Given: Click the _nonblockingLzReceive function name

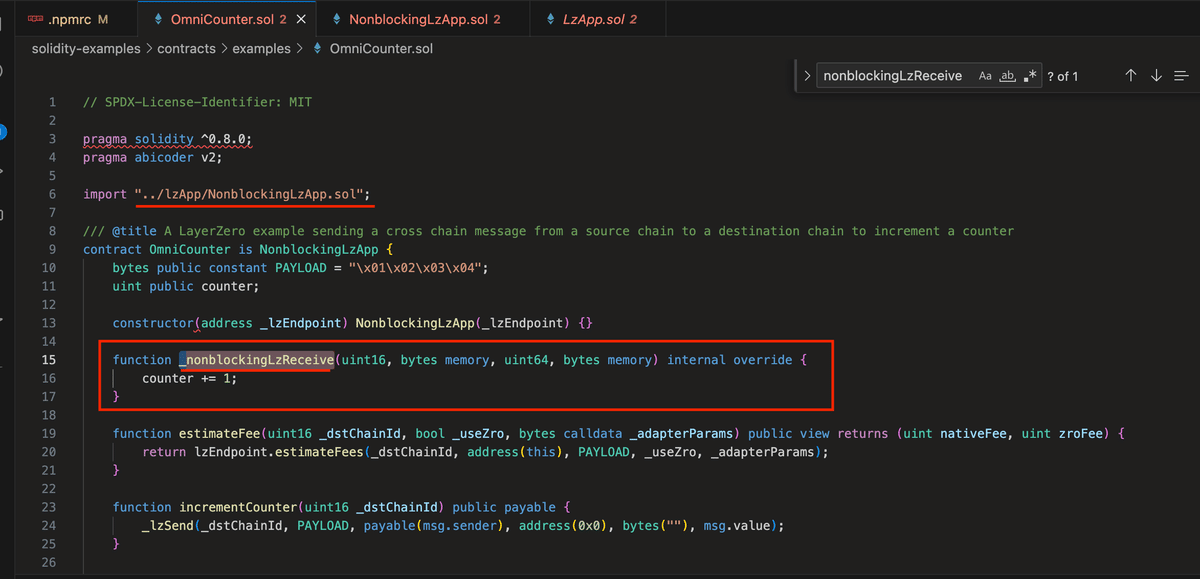Looking at the screenshot, I should (256, 360).
